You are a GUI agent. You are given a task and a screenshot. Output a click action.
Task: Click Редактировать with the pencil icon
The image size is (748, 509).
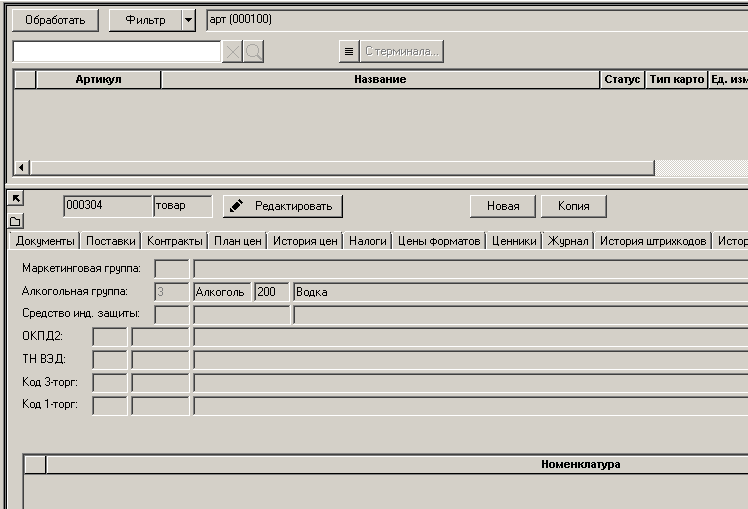[283, 206]
